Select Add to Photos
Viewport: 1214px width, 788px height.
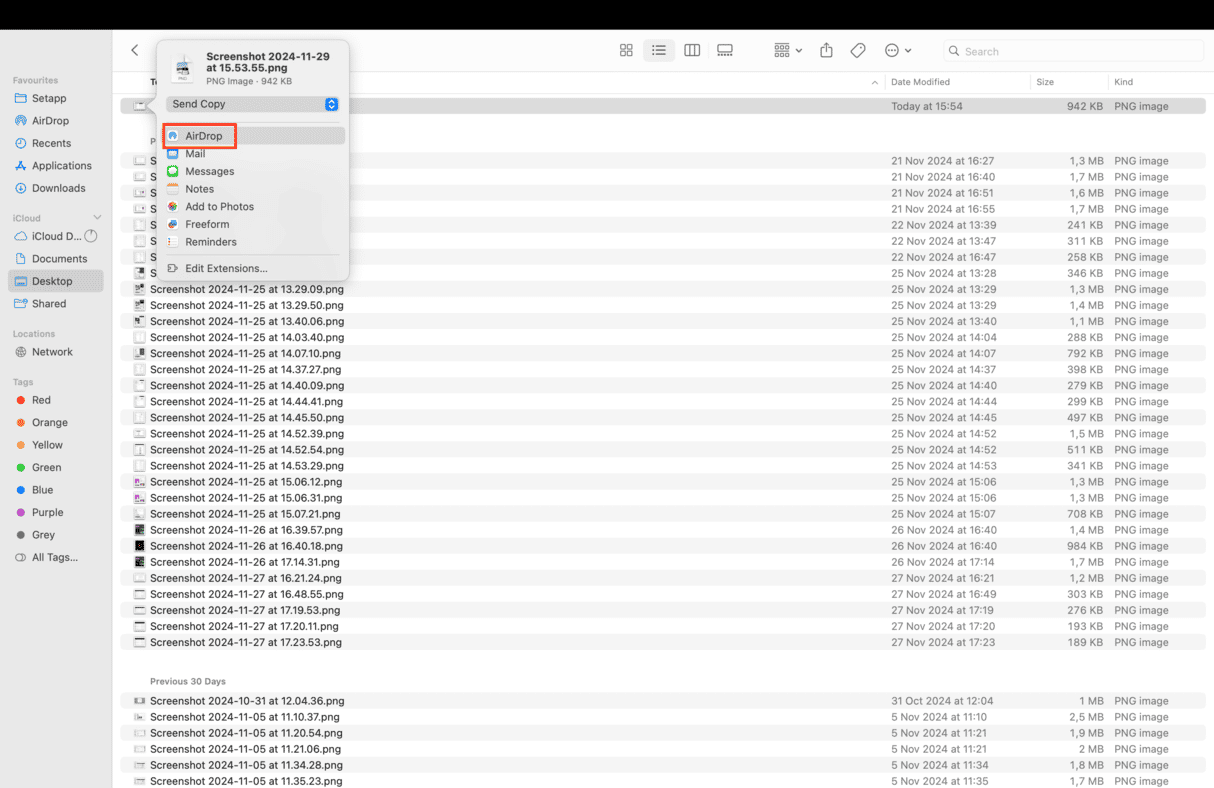coord(254,206)
